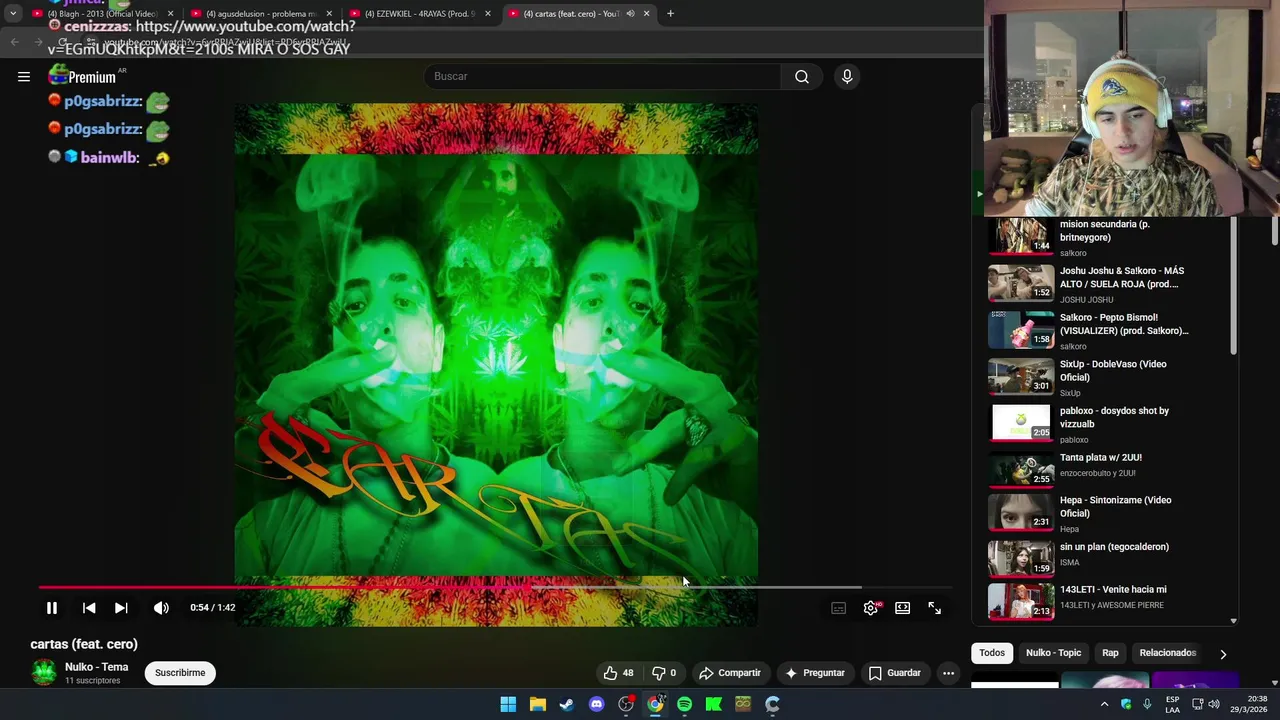Mute the video volume icon
This screenshot has width=1280, height=720.
coord(161,607)
